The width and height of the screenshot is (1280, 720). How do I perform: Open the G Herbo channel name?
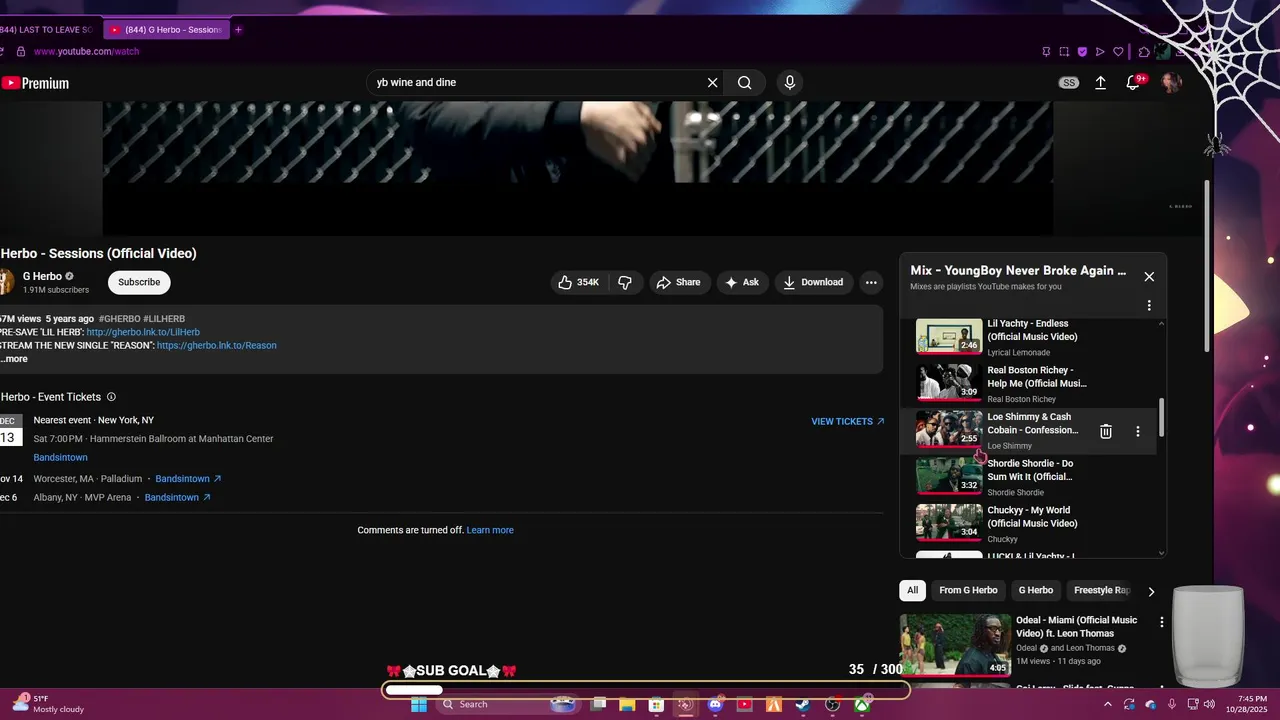42,276
